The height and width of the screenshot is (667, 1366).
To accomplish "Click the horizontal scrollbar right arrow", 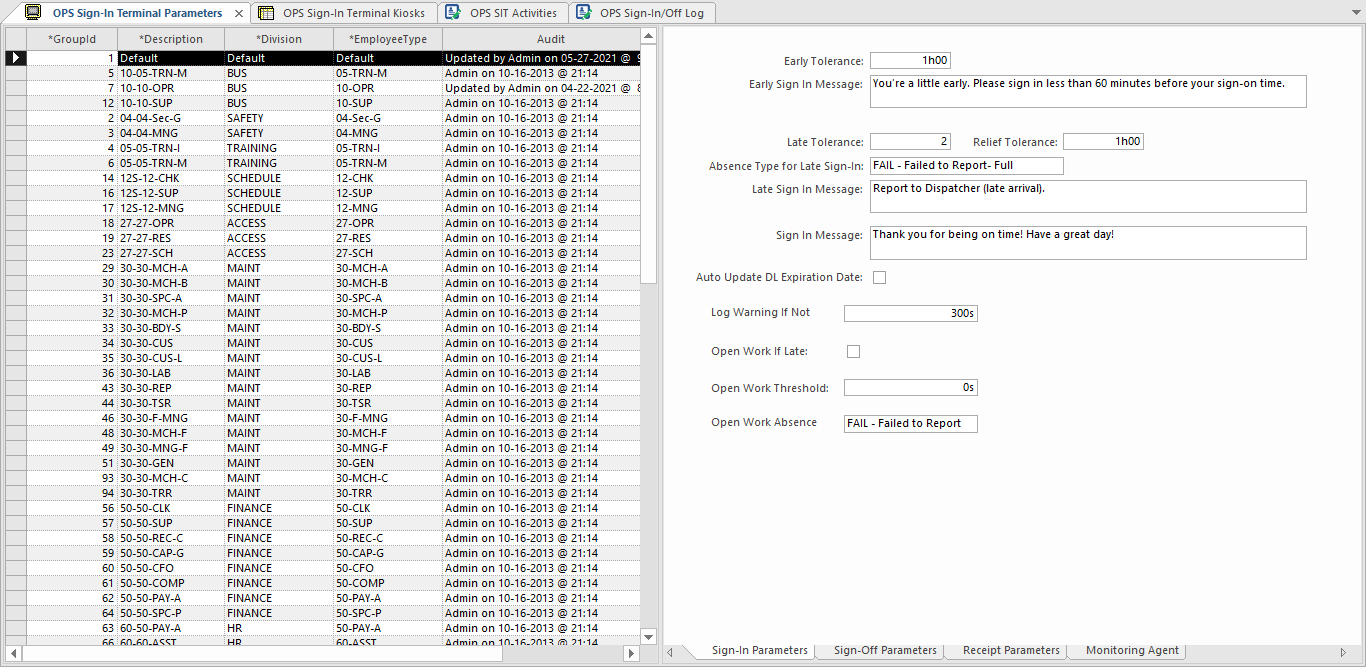I will [631, 652].
